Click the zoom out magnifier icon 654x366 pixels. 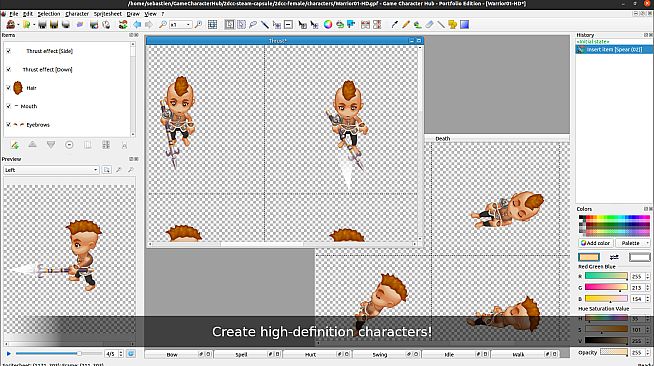click(163, 25)
